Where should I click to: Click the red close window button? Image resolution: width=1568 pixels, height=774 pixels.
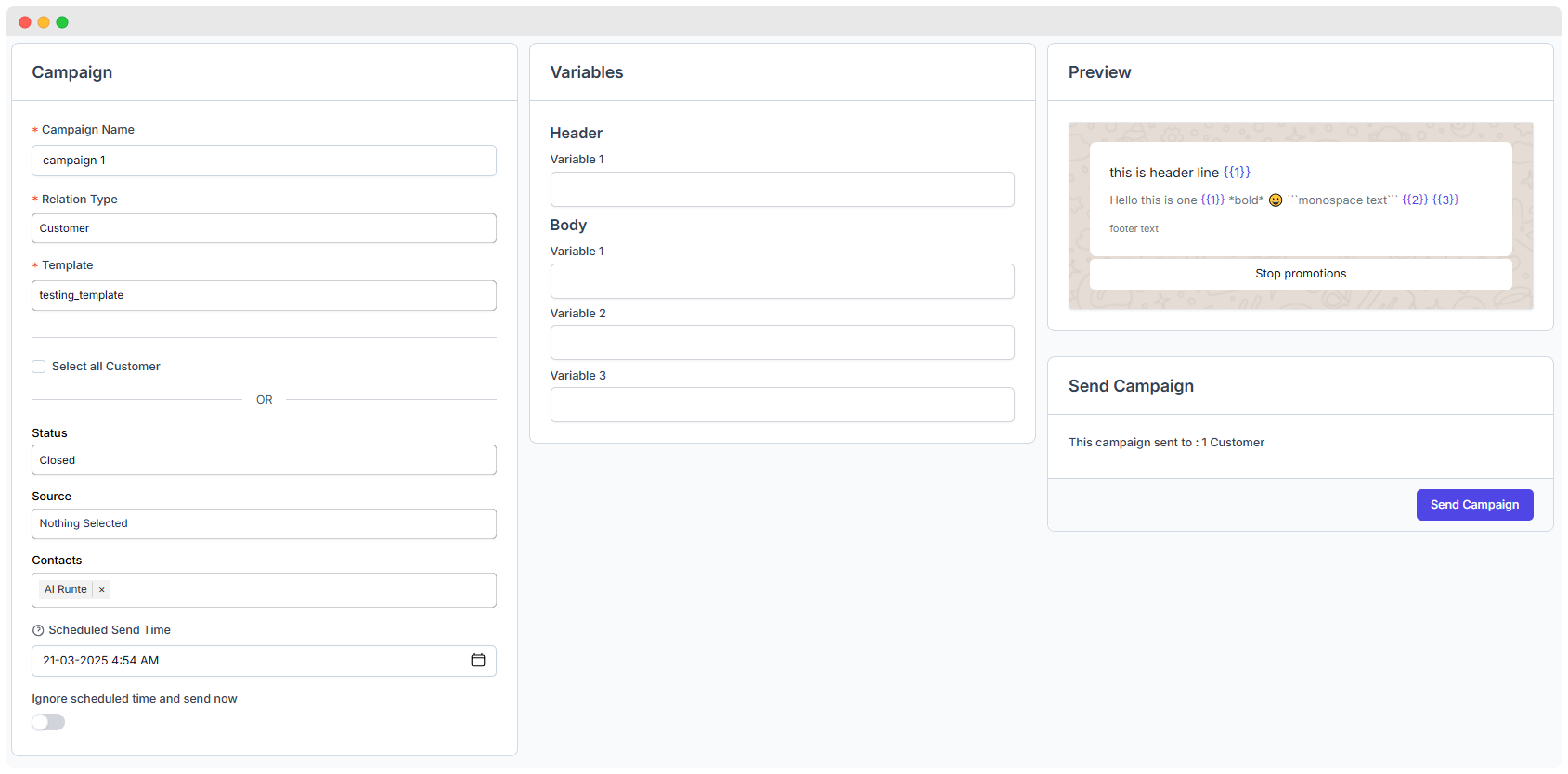[25, 22]
